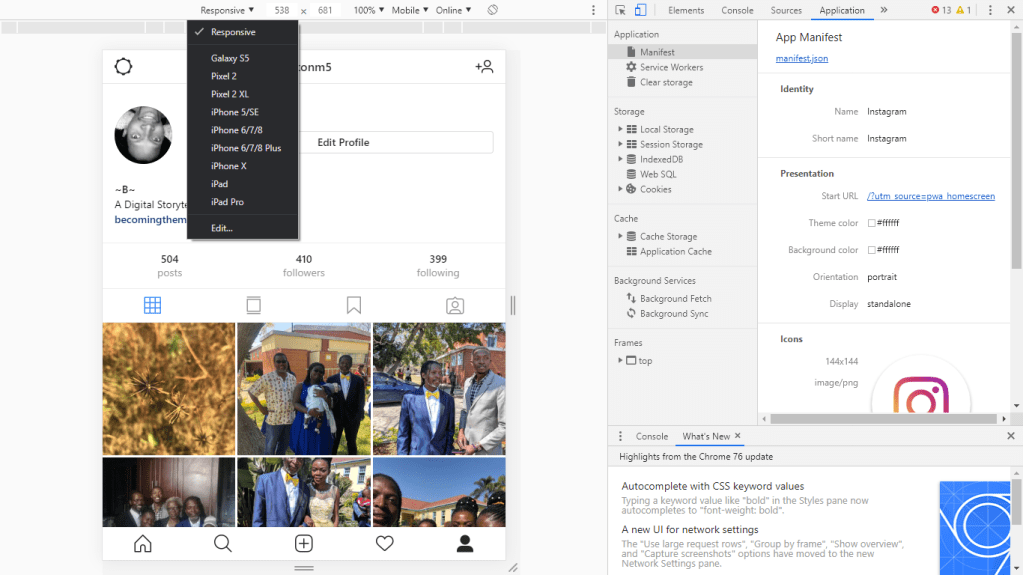Open the 100% zoom dropdown
Screen dimensions: 1023x575
(368, 10)
